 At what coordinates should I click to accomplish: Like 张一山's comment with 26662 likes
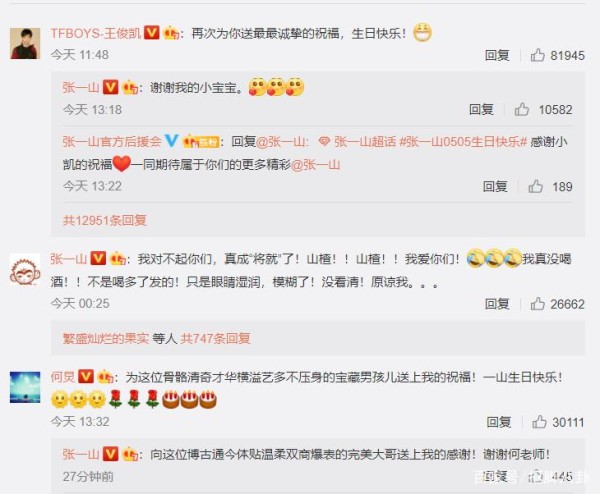538,304
